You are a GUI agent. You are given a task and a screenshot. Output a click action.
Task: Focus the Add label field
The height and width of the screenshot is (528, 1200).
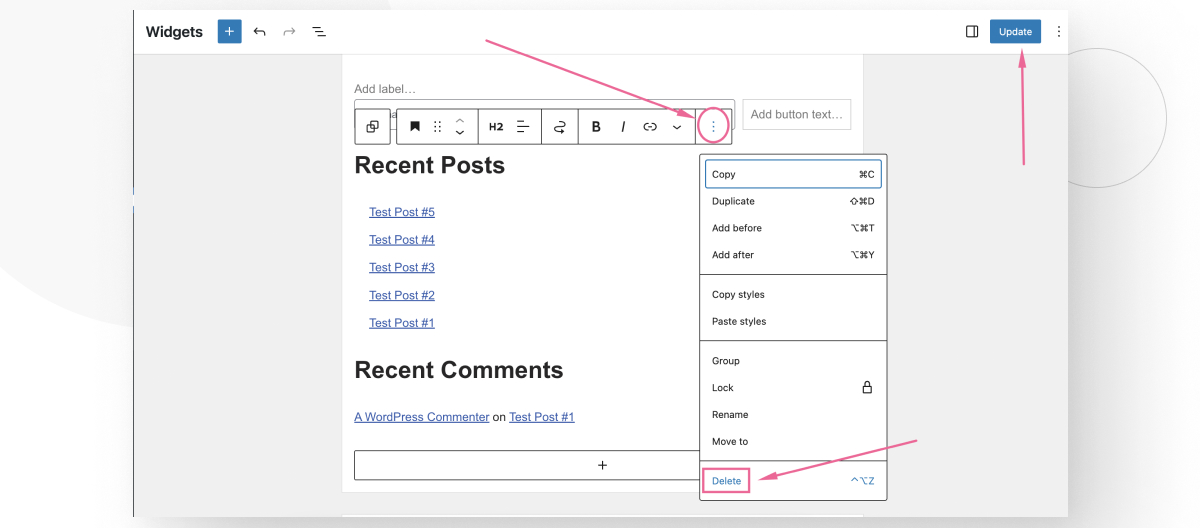click(385, 89)
